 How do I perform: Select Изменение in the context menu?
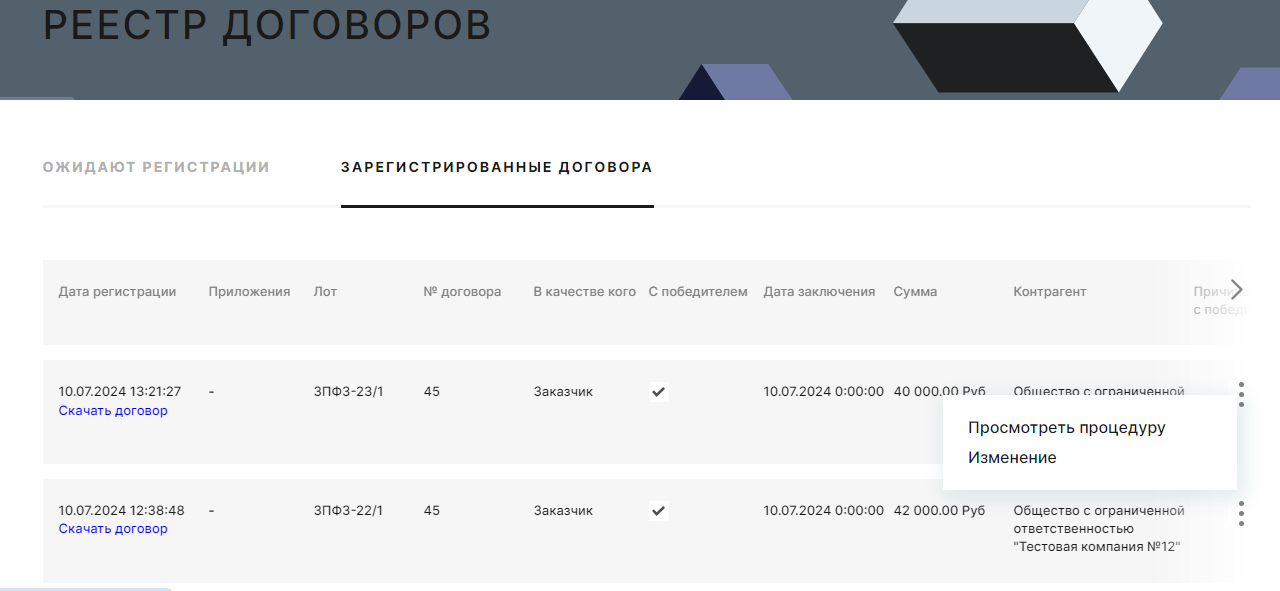(1012, 458)
